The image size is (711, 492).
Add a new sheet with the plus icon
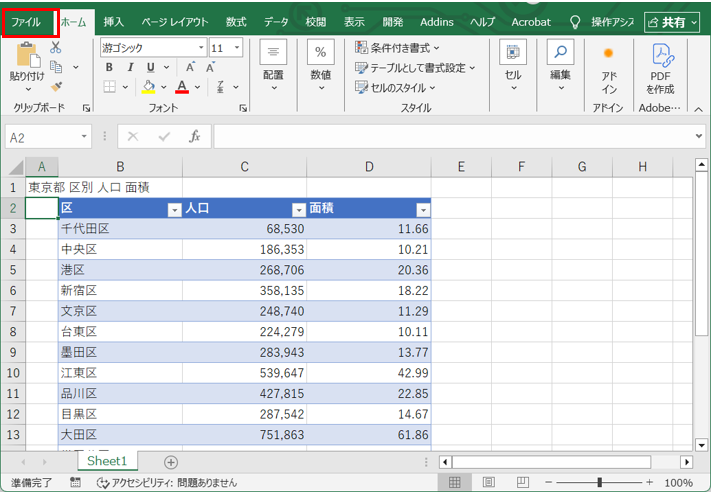(x=171, y=463)
